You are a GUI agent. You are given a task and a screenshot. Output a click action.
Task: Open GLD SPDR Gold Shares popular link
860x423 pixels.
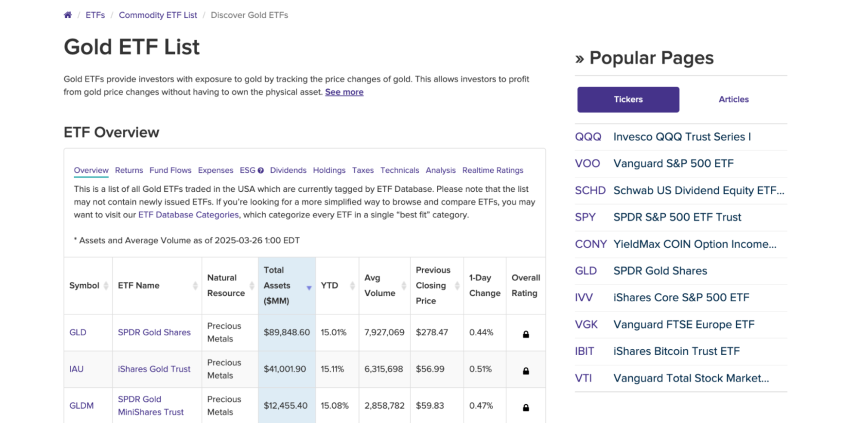point(681,271)
